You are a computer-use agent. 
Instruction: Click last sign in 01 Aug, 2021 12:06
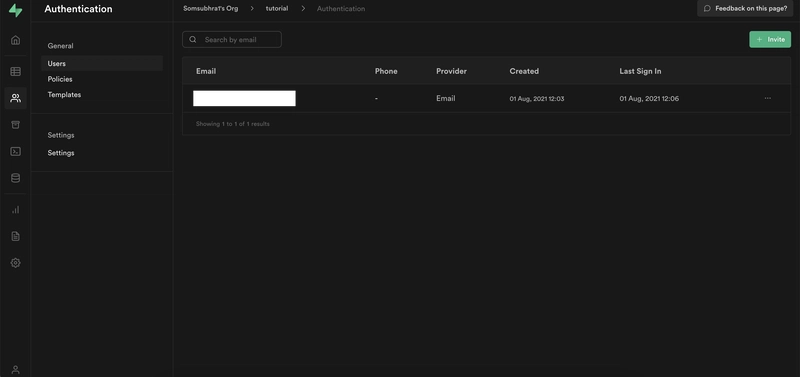(x=649, y=98)
